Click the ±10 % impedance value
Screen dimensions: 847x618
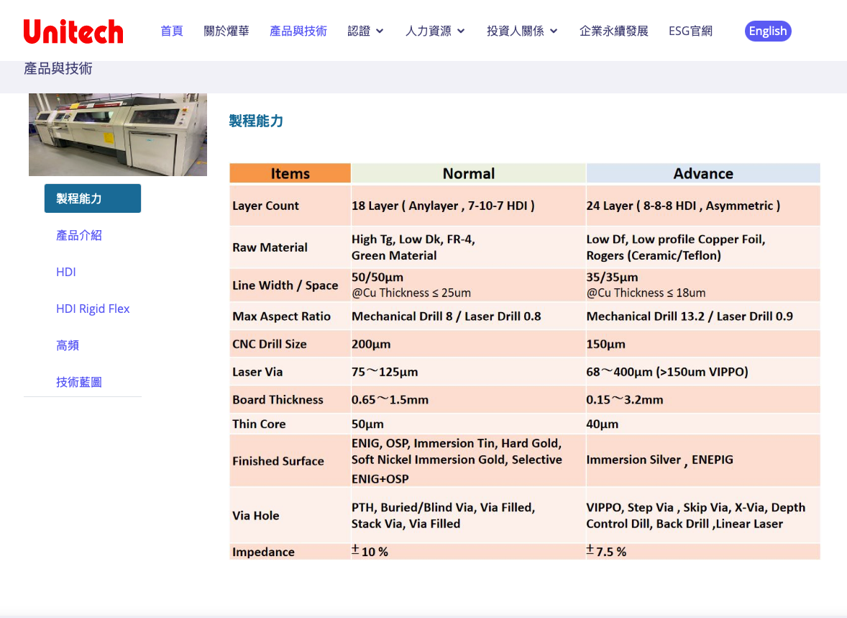pyautogui.click(x=369, y=552)
